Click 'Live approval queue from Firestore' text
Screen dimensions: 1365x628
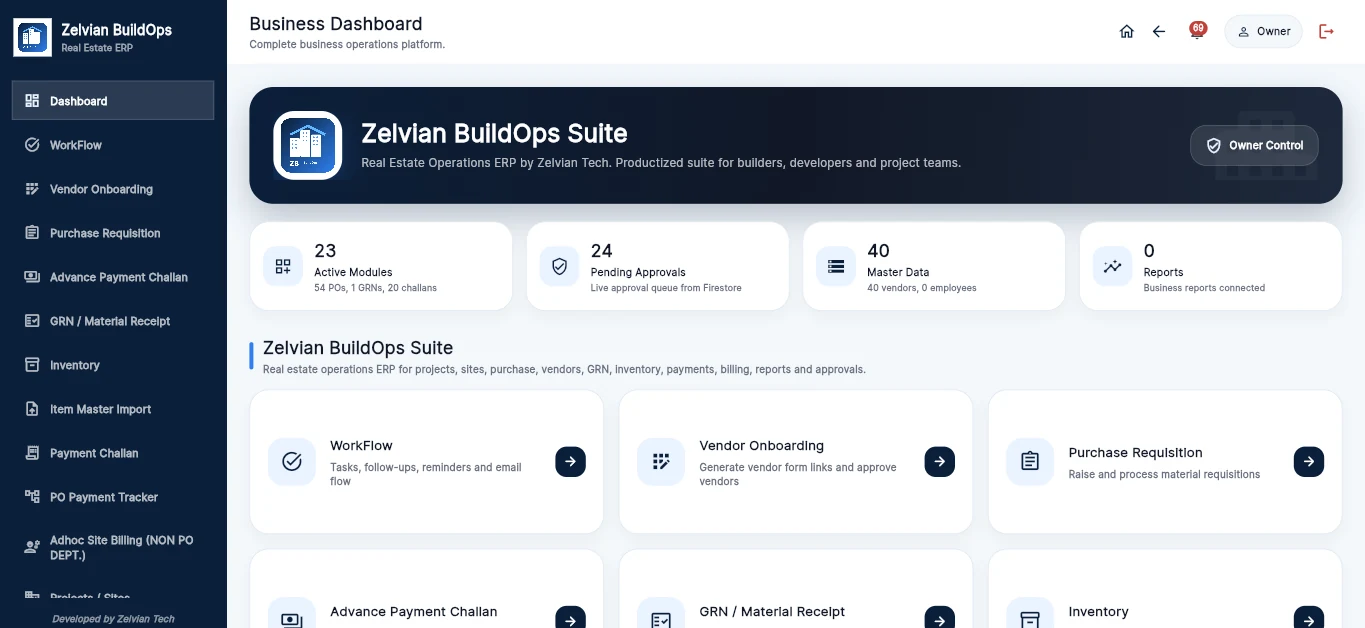666,288
